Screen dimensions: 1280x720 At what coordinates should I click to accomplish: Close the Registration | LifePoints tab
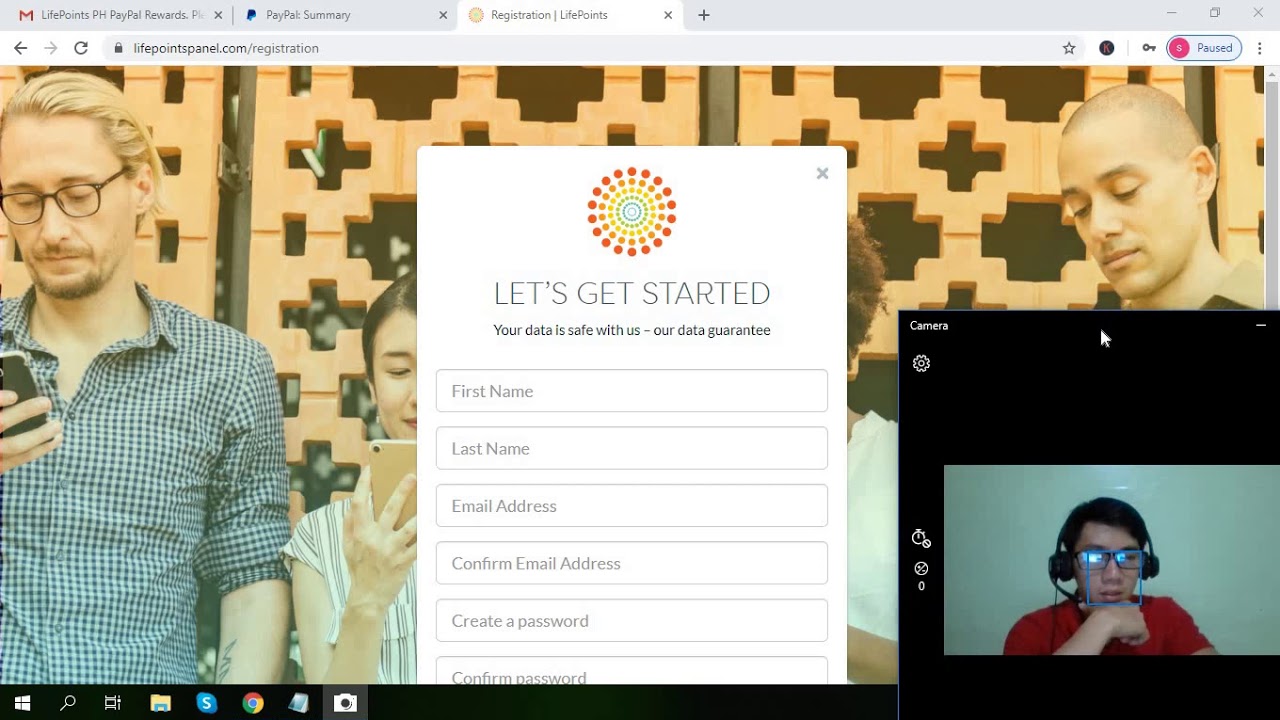click(x=668, y=15)
